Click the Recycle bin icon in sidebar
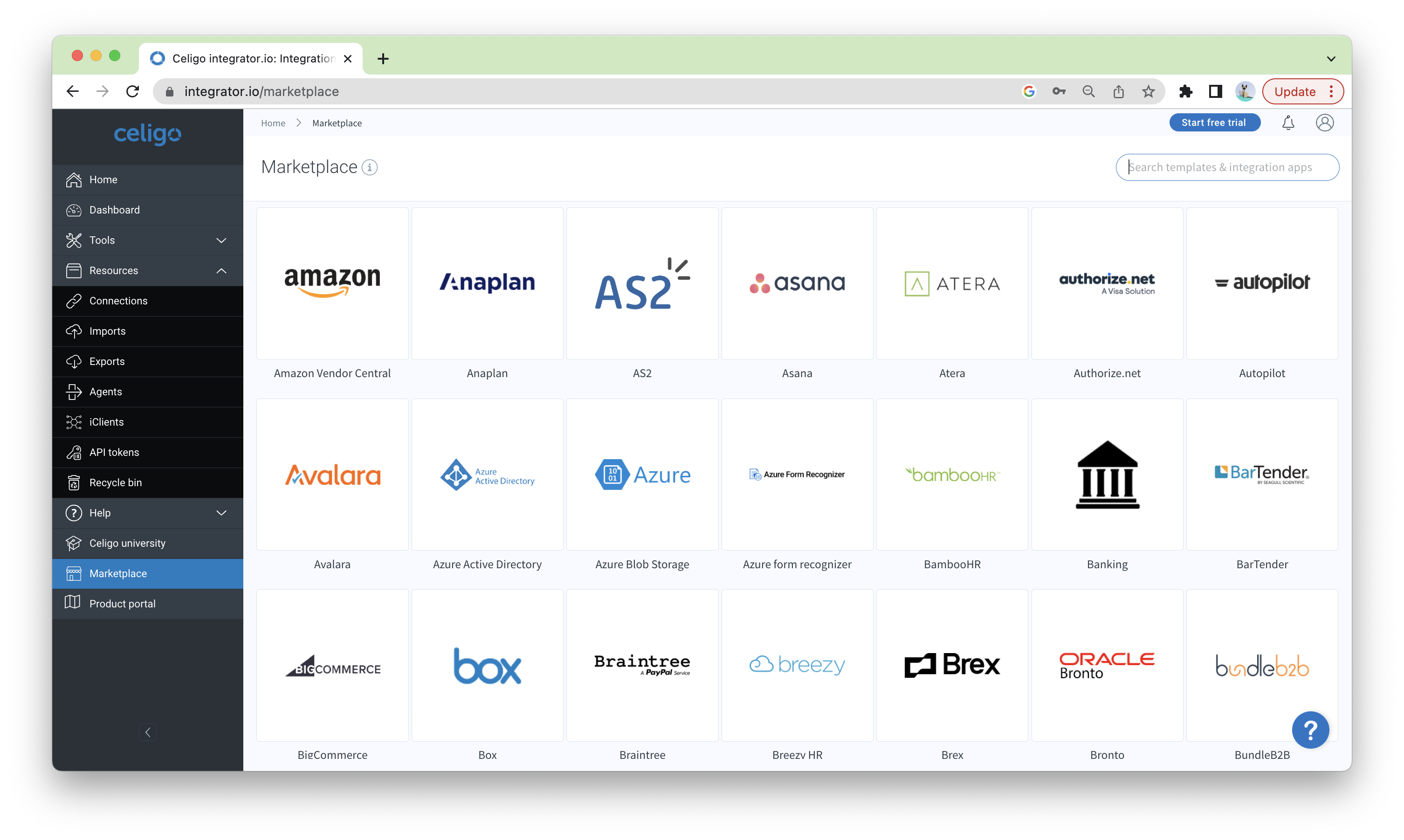This screenshot has height=840, width=1404. pyautogui.click(x=76, y=482)
